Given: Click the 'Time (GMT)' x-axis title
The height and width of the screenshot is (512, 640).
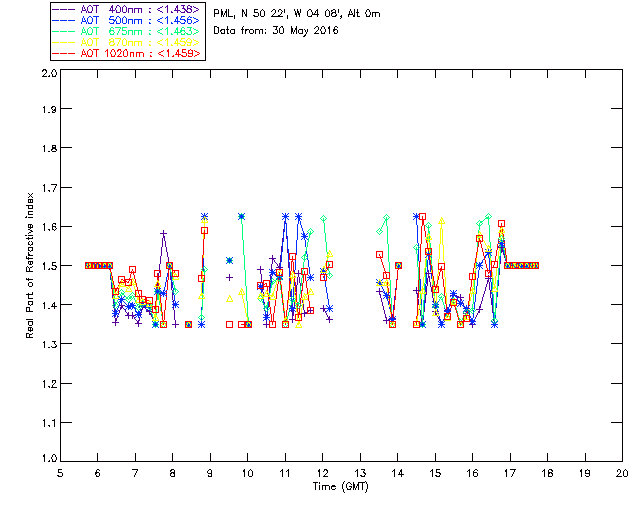Looking at the screenshot, I should click(x=341, y=487).
